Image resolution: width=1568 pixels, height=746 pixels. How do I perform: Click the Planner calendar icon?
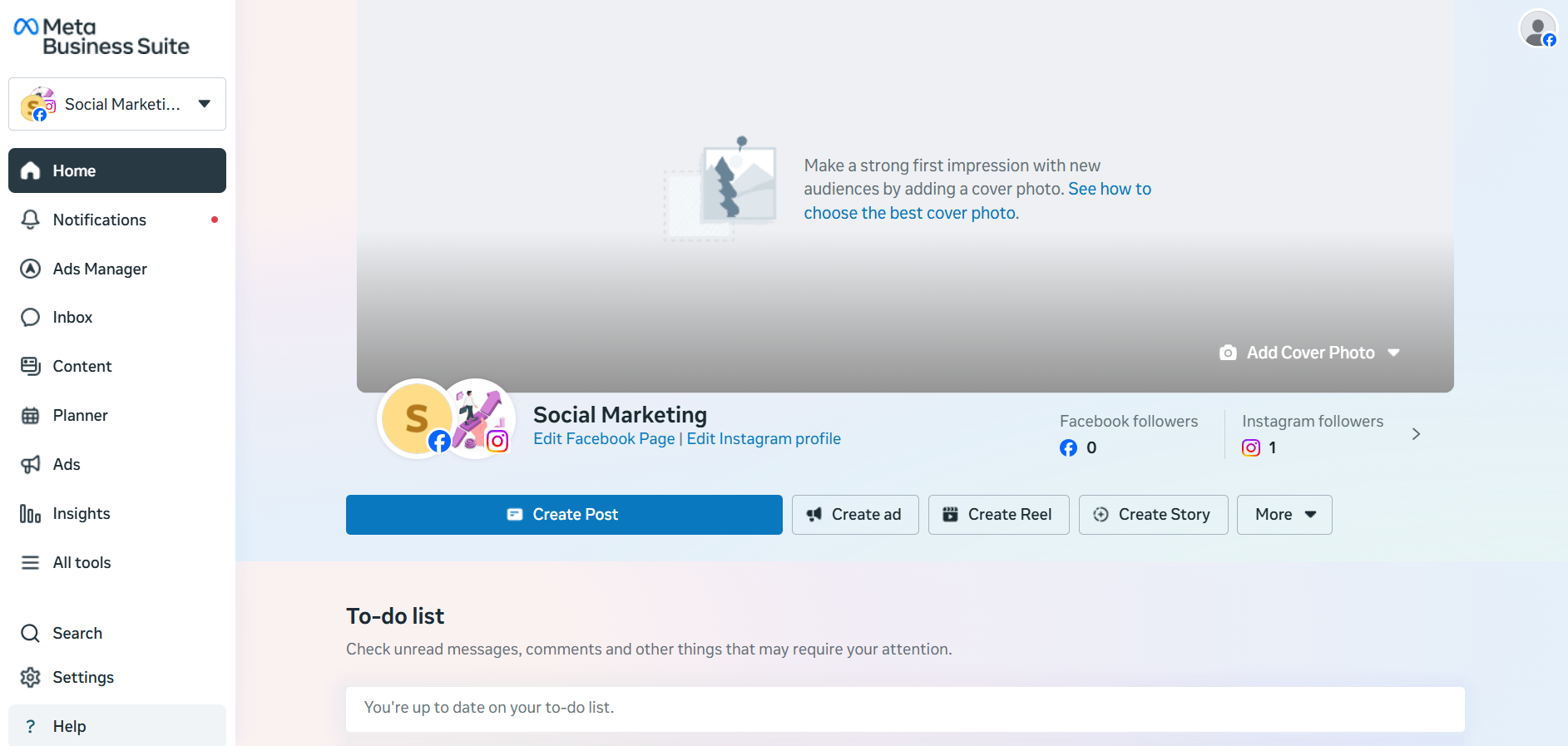[31, 415]
